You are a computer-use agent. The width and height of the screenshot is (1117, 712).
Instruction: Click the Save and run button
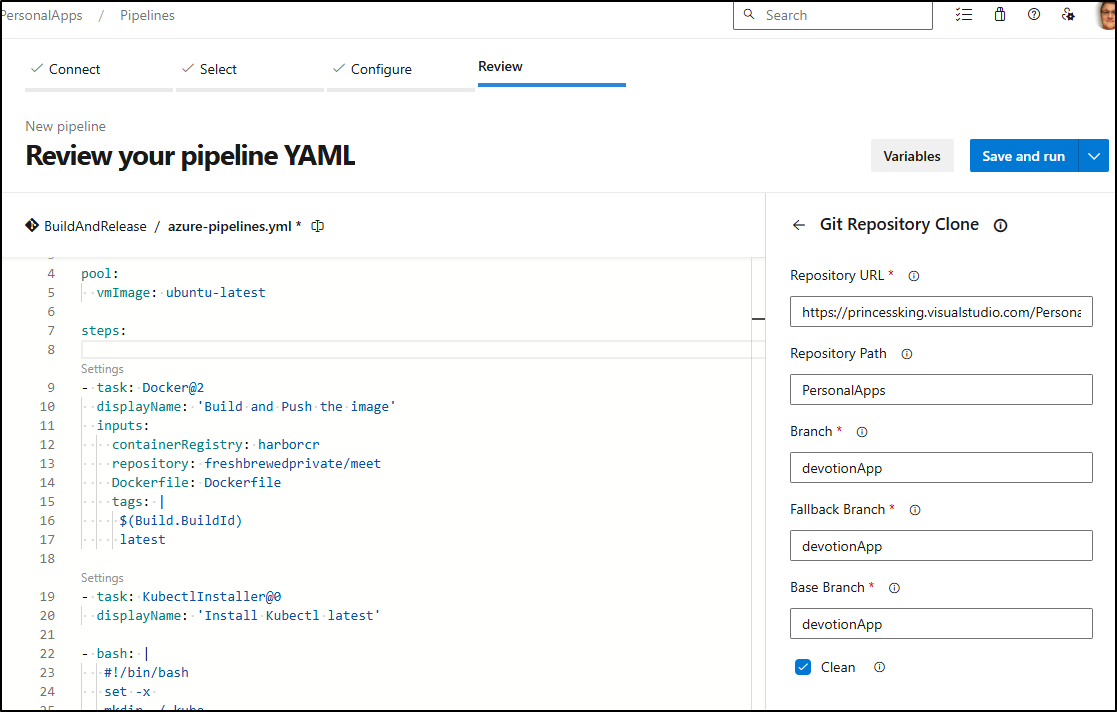coord(1024,155)
